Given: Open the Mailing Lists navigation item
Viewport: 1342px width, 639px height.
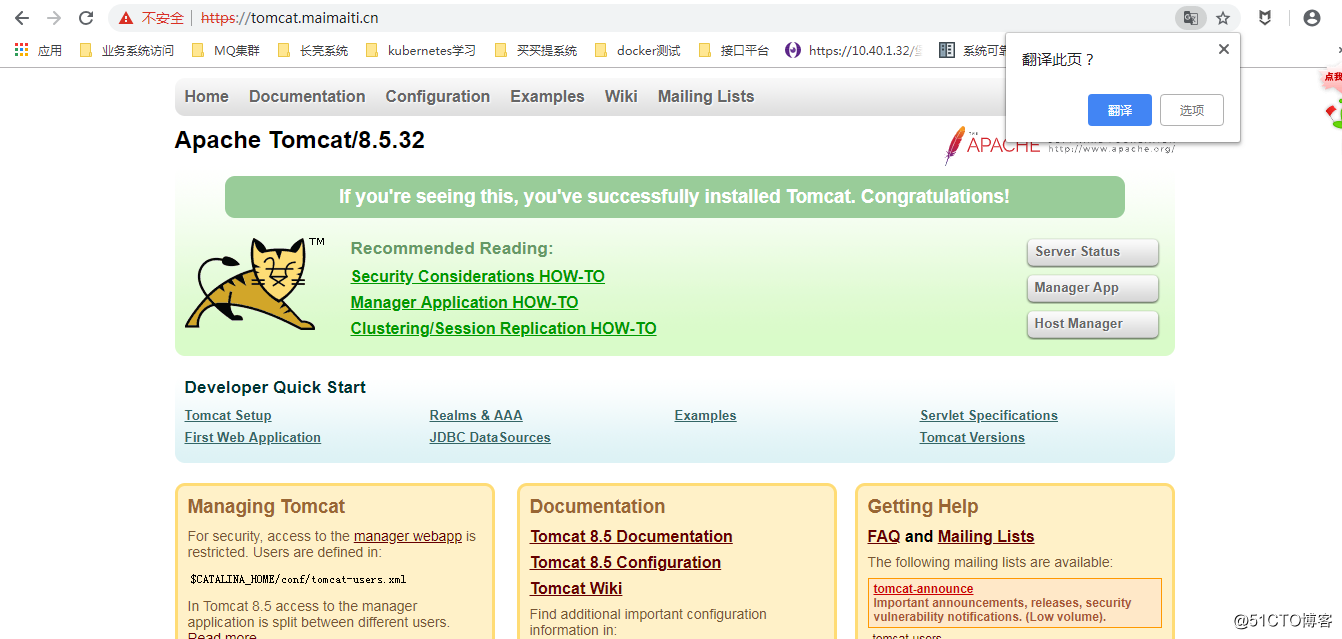Looking at the screenshot, I should coord(706,96).
